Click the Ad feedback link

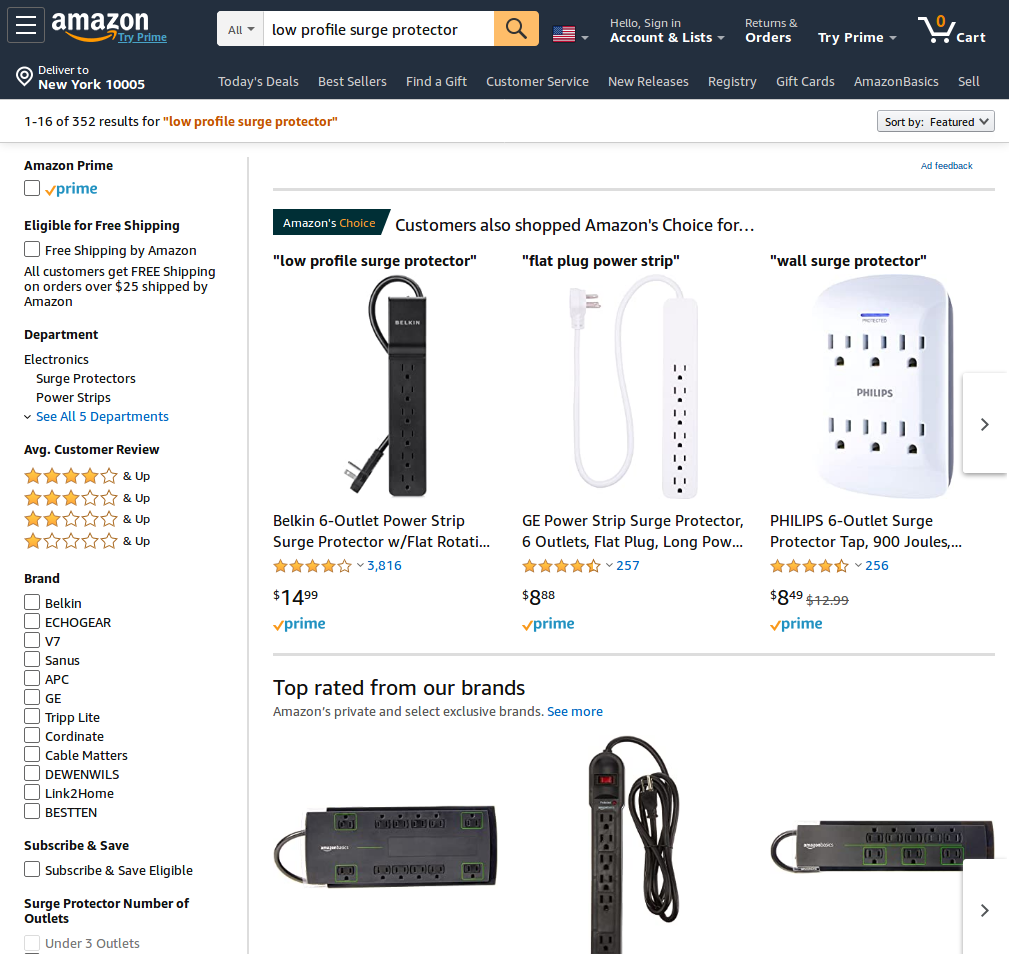pos(947,166)
